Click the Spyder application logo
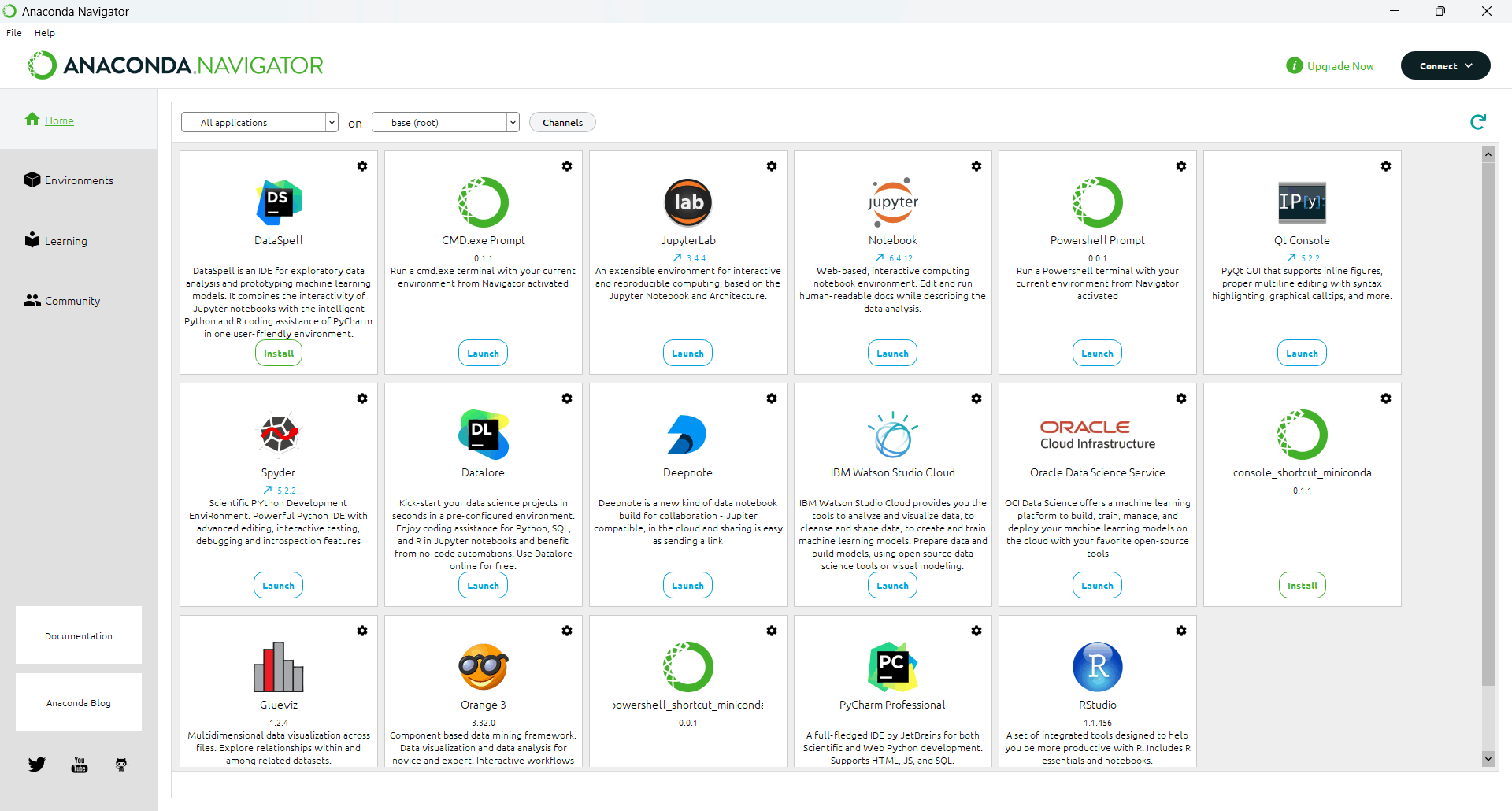Image resolution: width=1512 pixels, height=811 pixels. pyautogui.click(x=279, y=434)
